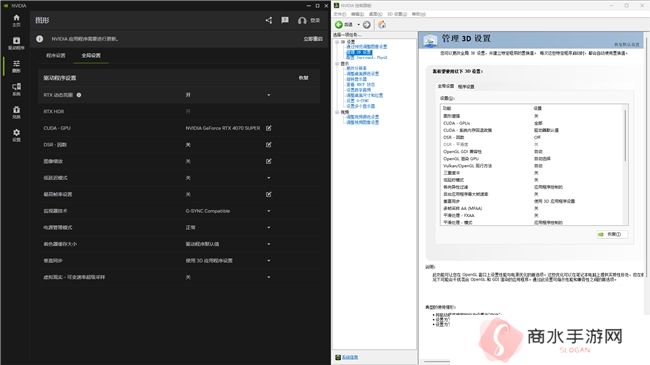650x365 pixels.
Task: Open the System Information link
Action: (x=350, y=357)
